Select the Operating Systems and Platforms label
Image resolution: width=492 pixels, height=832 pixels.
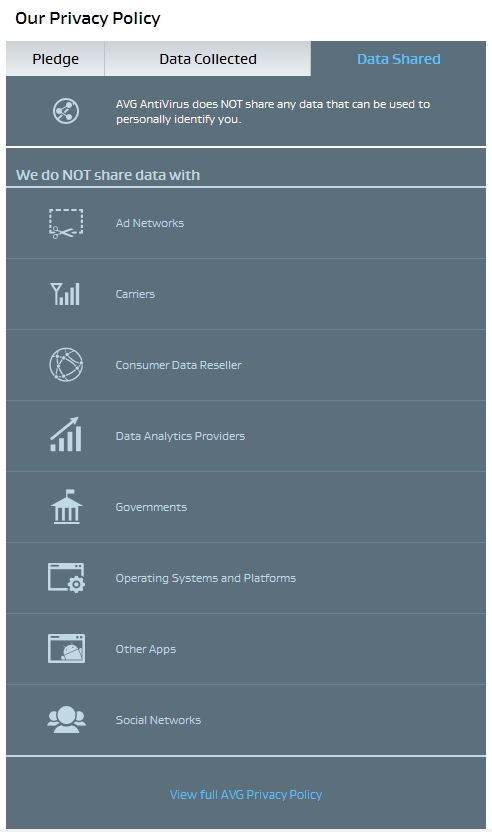click(x=205, y=578)
